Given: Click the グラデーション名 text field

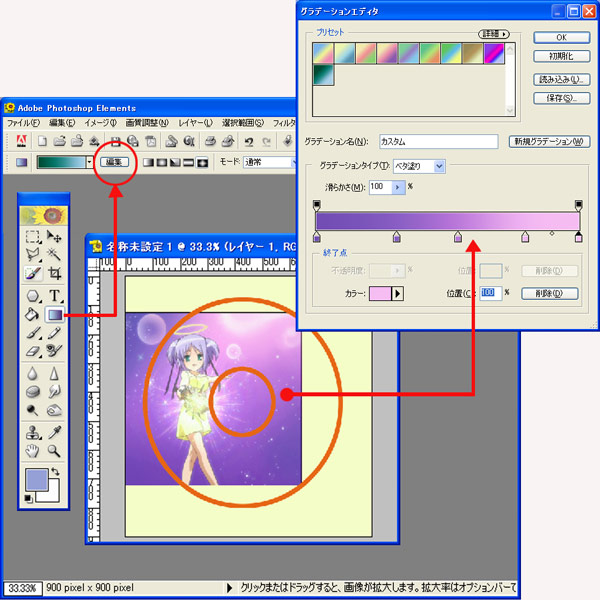Looking at the screenshot, I should 439,142.
